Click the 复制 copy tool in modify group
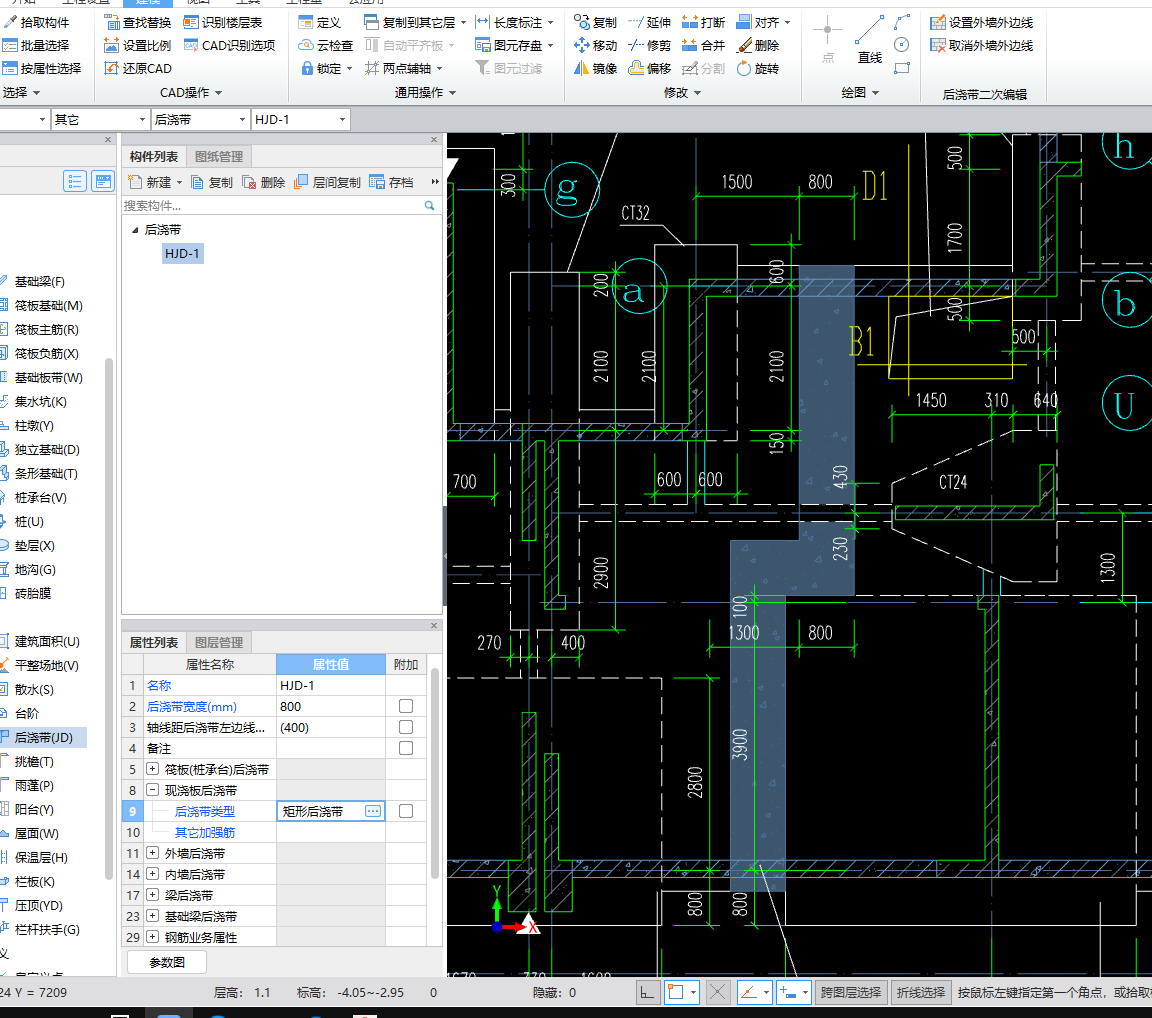1152x1018 pixels. point(595,23)
